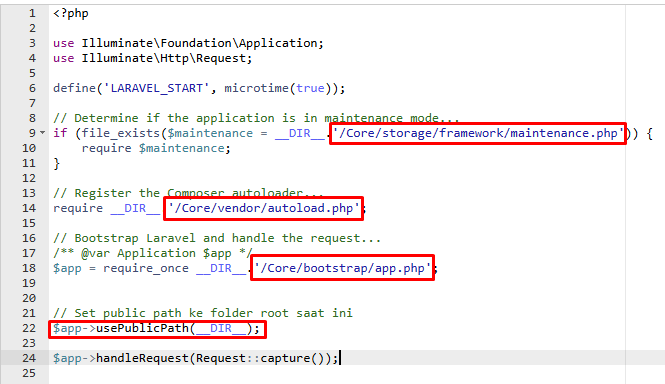
Task: Click the 'Set public path' comment on line 21
Action: [x=203, y=313]
